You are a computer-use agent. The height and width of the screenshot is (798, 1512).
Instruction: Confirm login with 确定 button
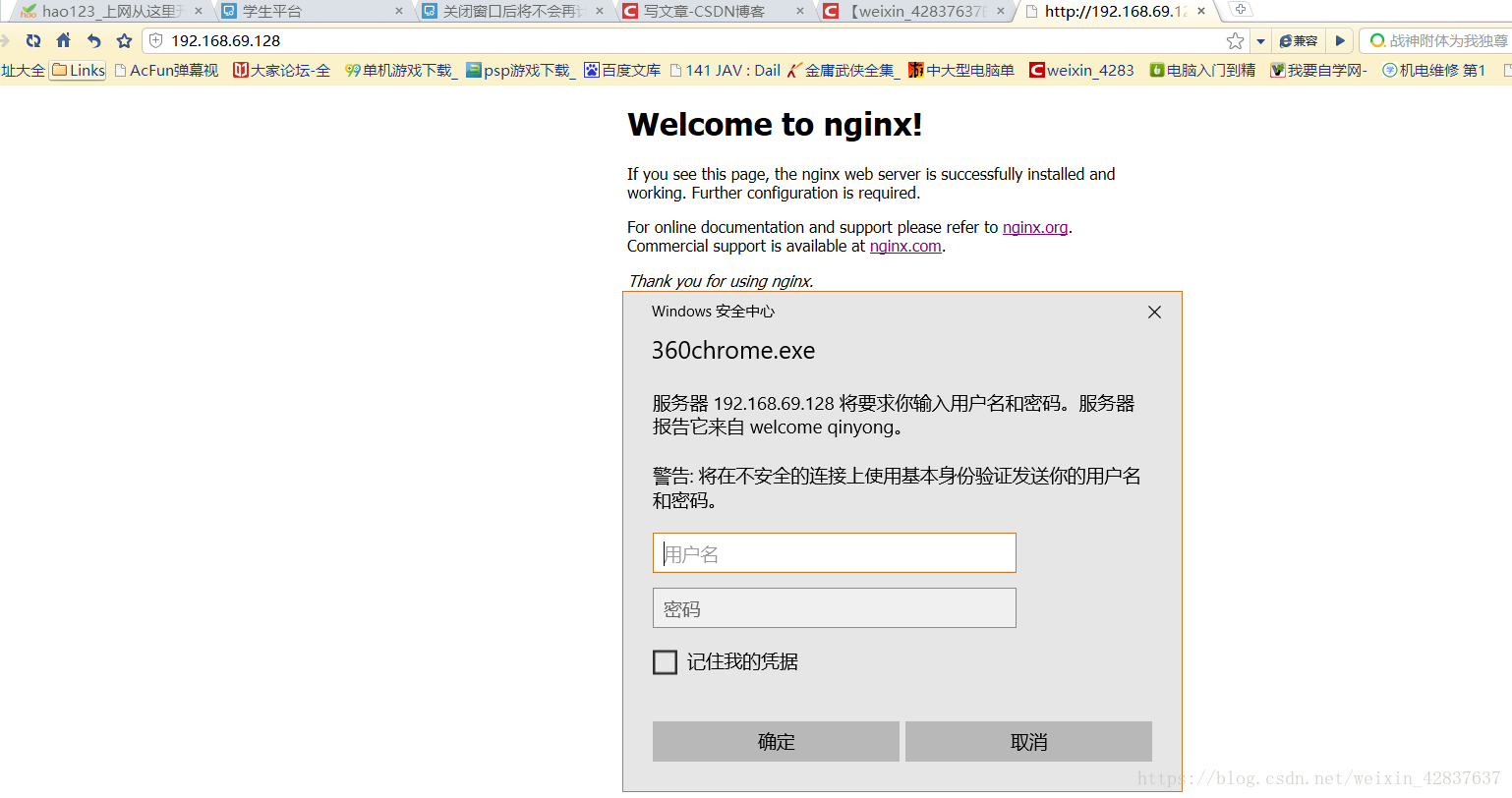click(776, 741)
